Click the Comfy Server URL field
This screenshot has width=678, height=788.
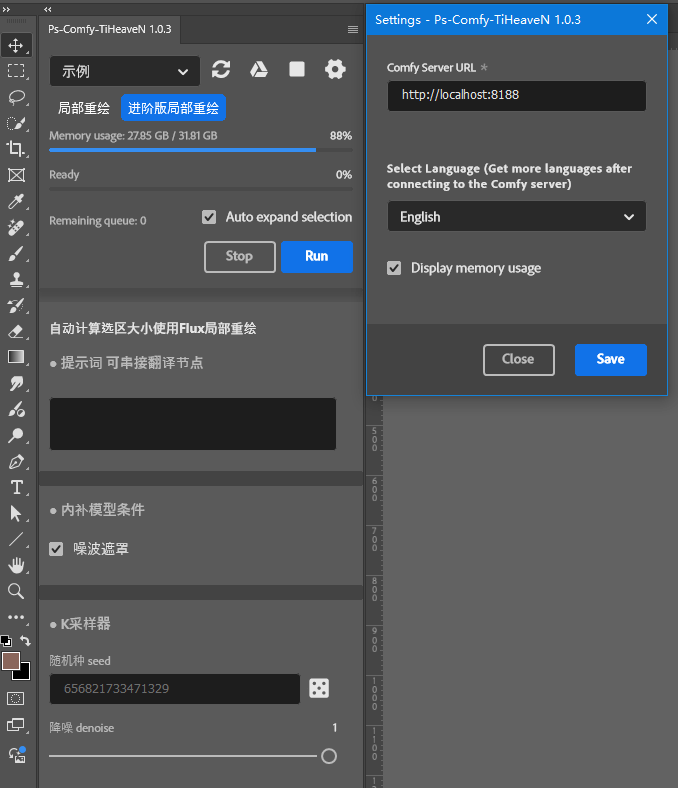[517, 95]
